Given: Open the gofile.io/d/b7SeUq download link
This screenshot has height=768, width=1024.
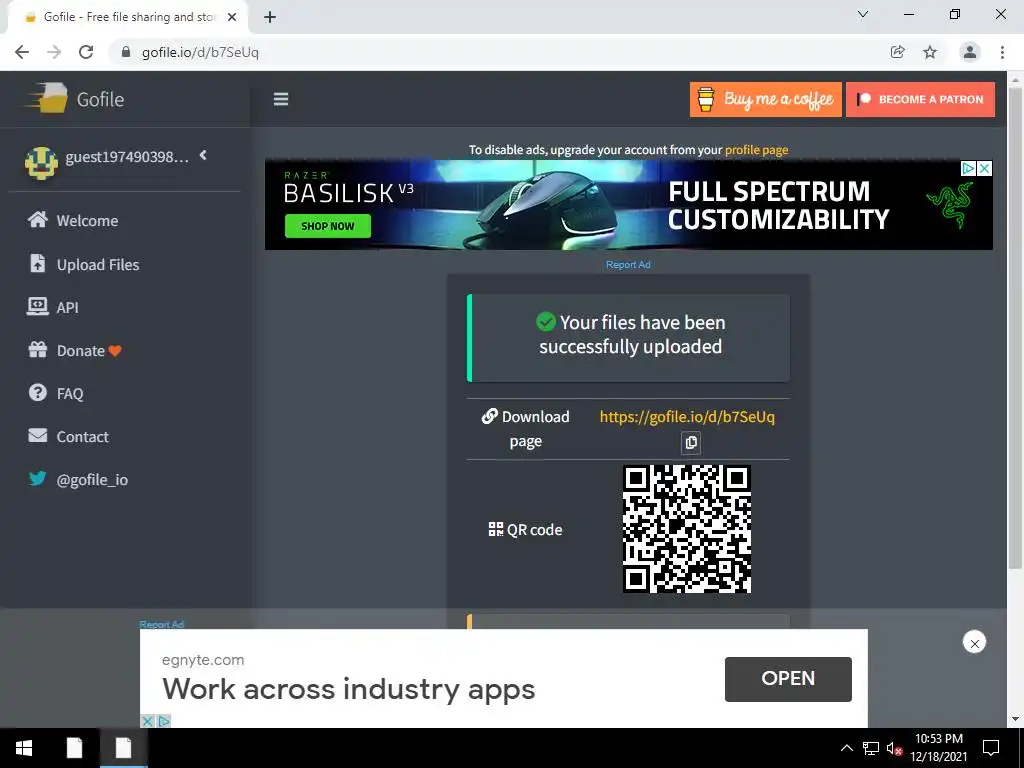Looking at the screenshot, I should click(x=687, y=417).
